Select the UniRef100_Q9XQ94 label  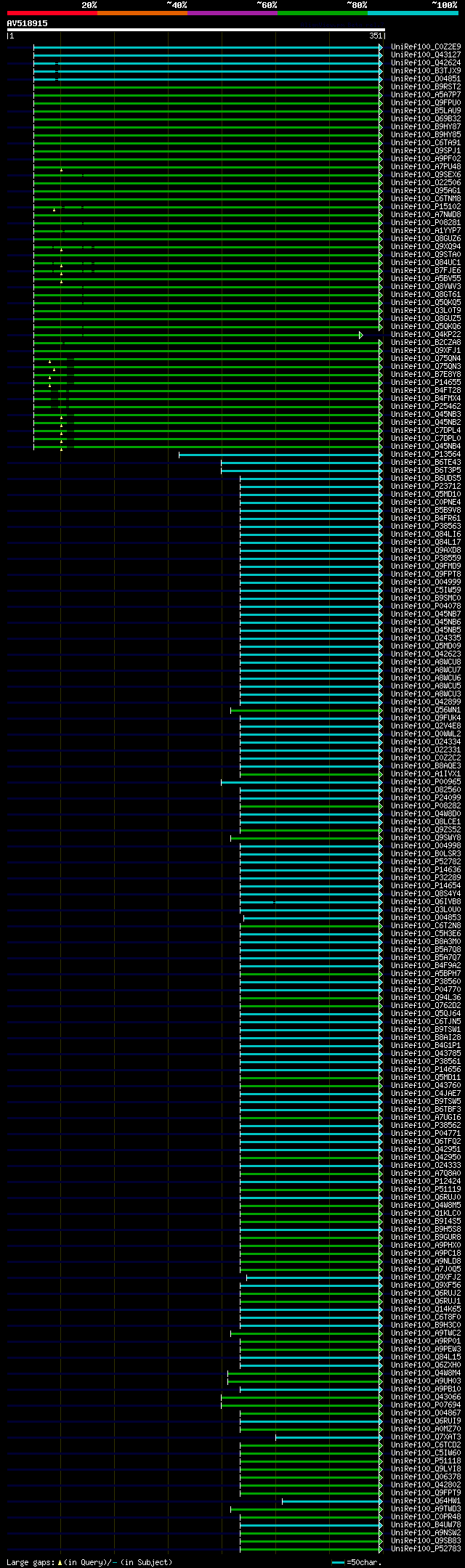(x=426, y=247)
